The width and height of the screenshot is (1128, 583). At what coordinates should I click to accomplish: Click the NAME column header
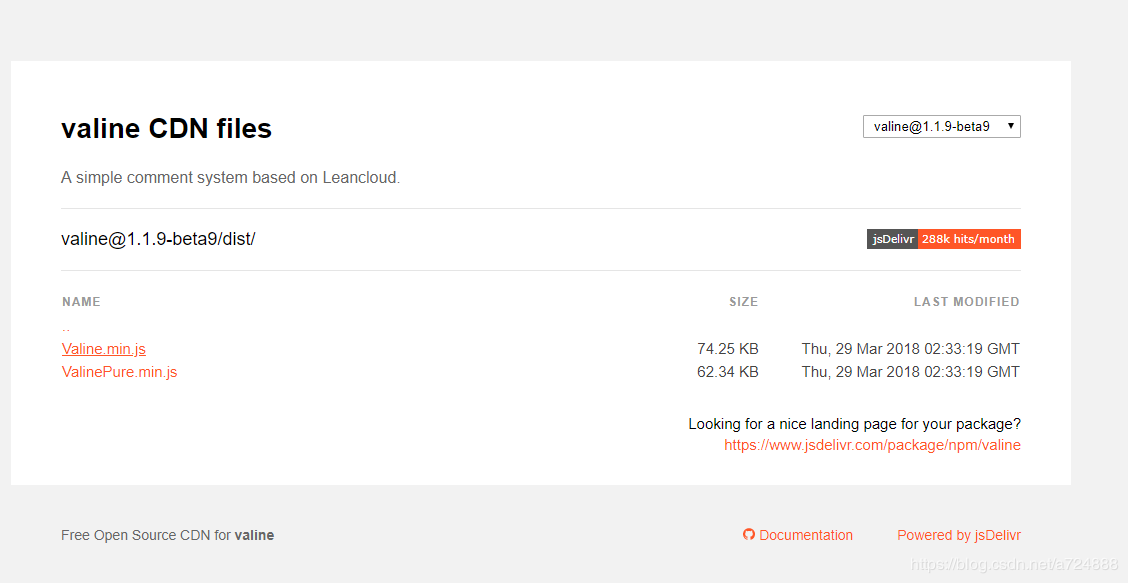[81, 302]
